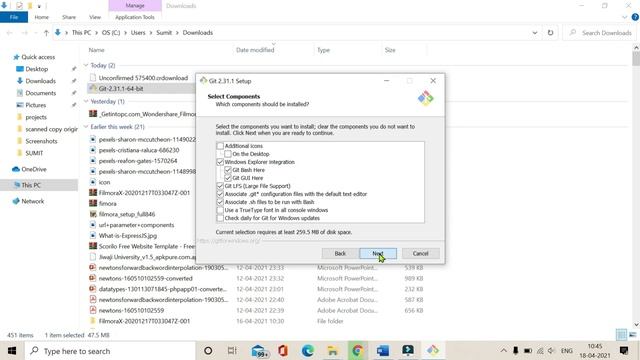Open Desktop in the navigation pane
This screenshot has width=640, height=360.
(x=37, y=69)
